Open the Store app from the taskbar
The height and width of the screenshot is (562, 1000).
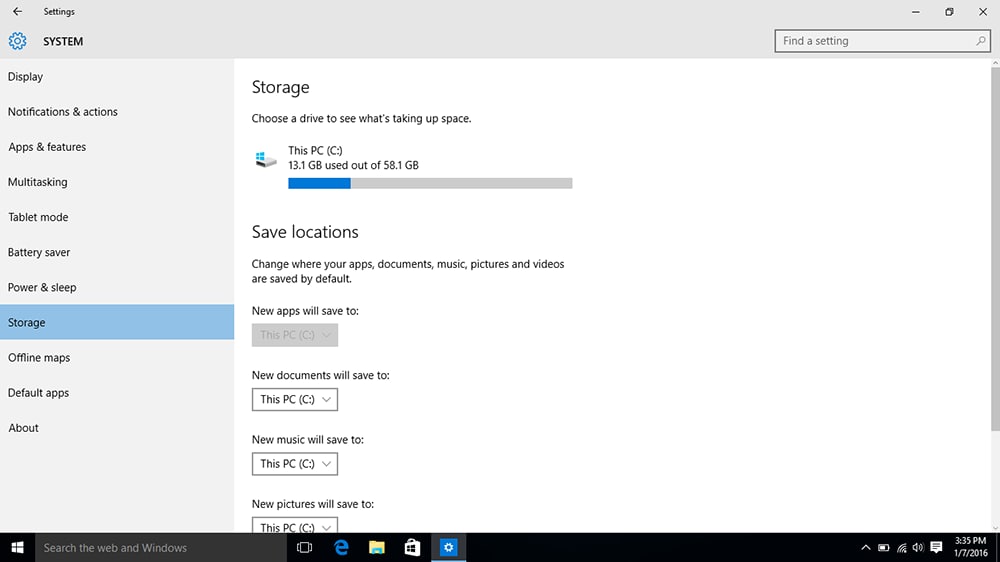click(413, 547)
